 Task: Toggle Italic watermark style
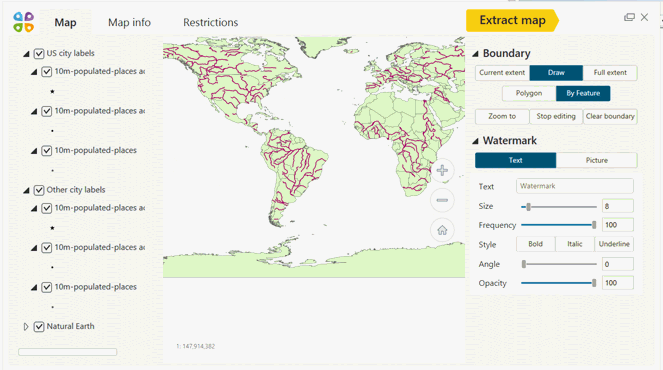pyautogui.click(x=575, y=244)
